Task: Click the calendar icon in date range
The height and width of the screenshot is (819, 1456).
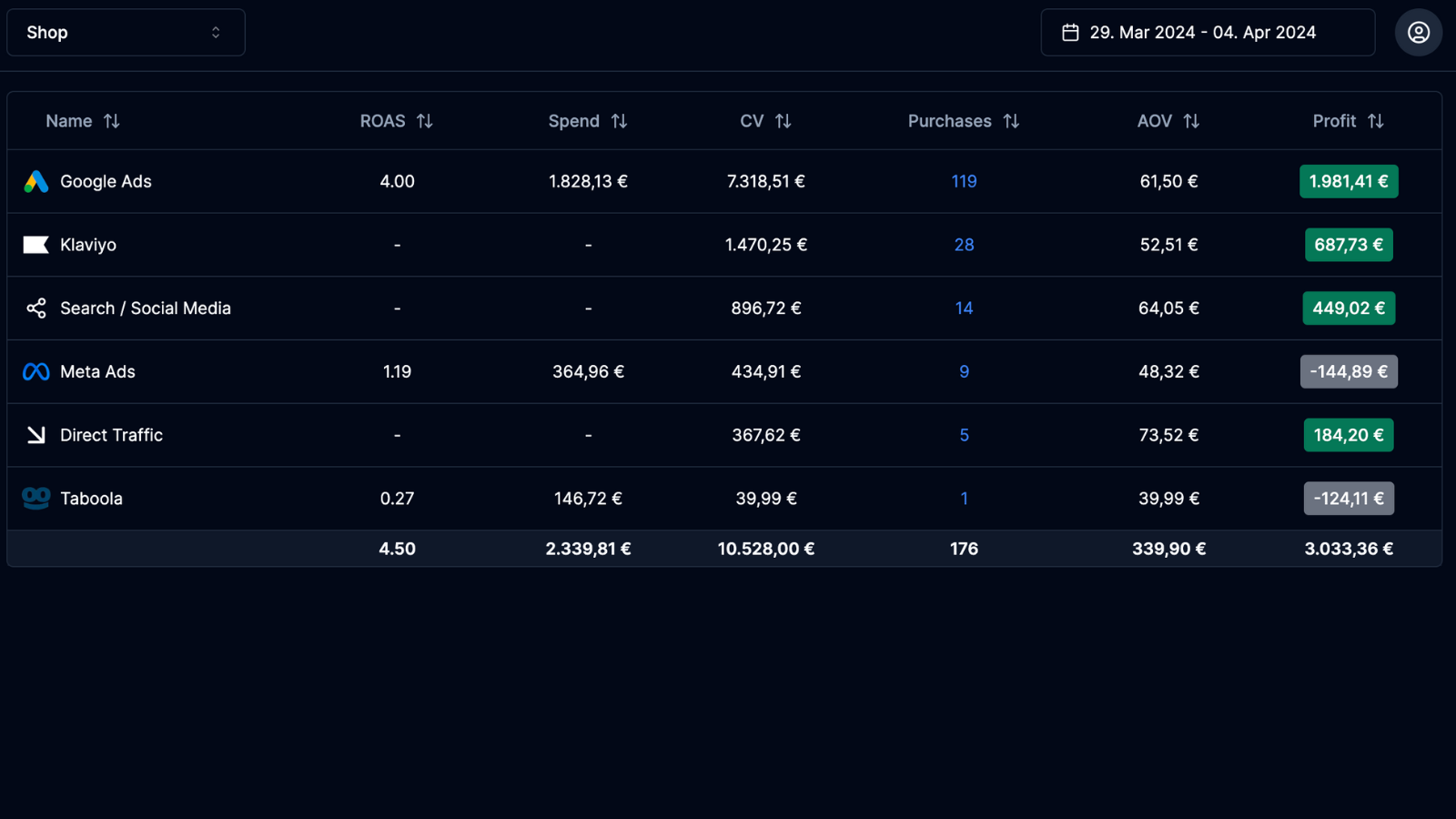Action: pos(1070,33)
